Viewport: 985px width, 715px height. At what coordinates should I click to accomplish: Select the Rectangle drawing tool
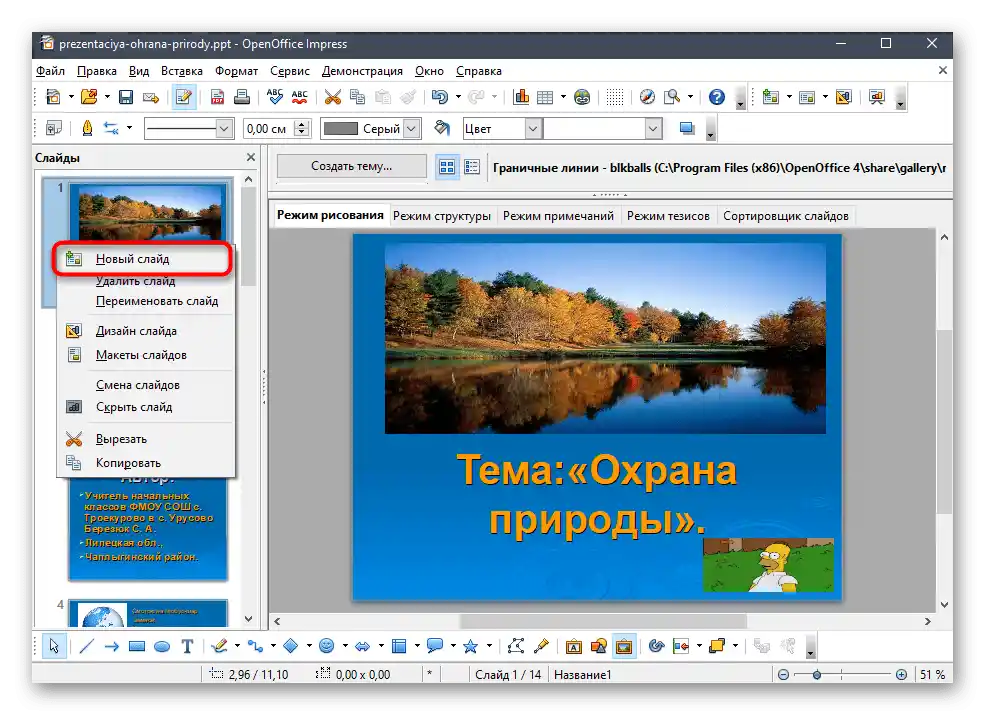[x=137, y=646]
